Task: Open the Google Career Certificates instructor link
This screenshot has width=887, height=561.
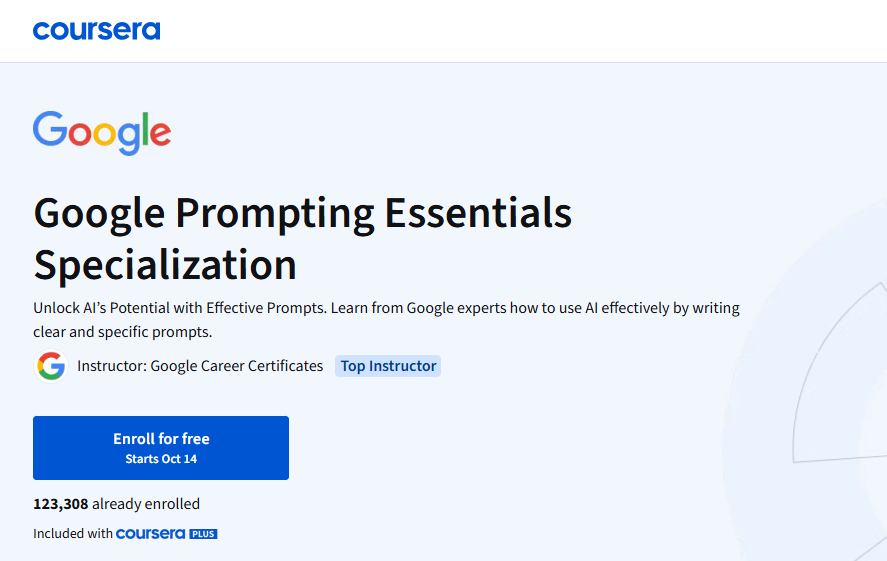Action: coord(236,366)
